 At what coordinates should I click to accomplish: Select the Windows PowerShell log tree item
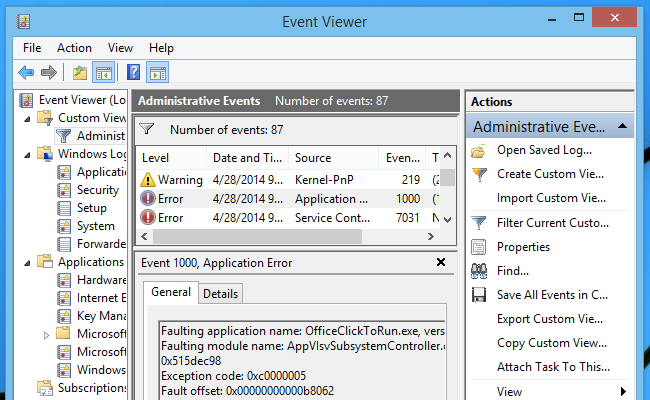coord(102,370)
